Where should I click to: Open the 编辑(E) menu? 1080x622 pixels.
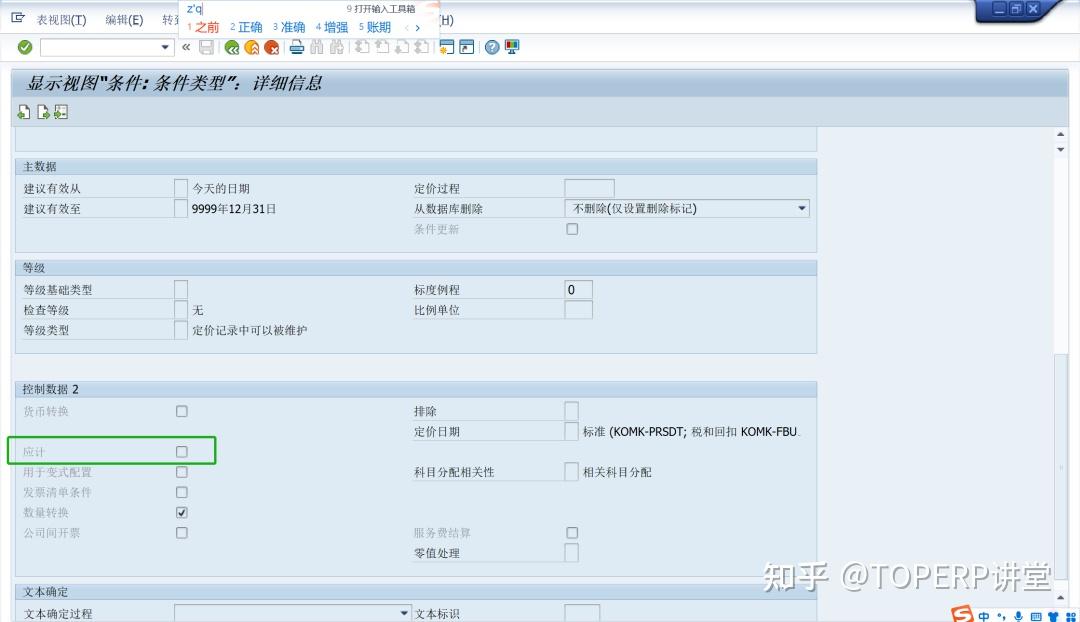click(x=122, y=18)
